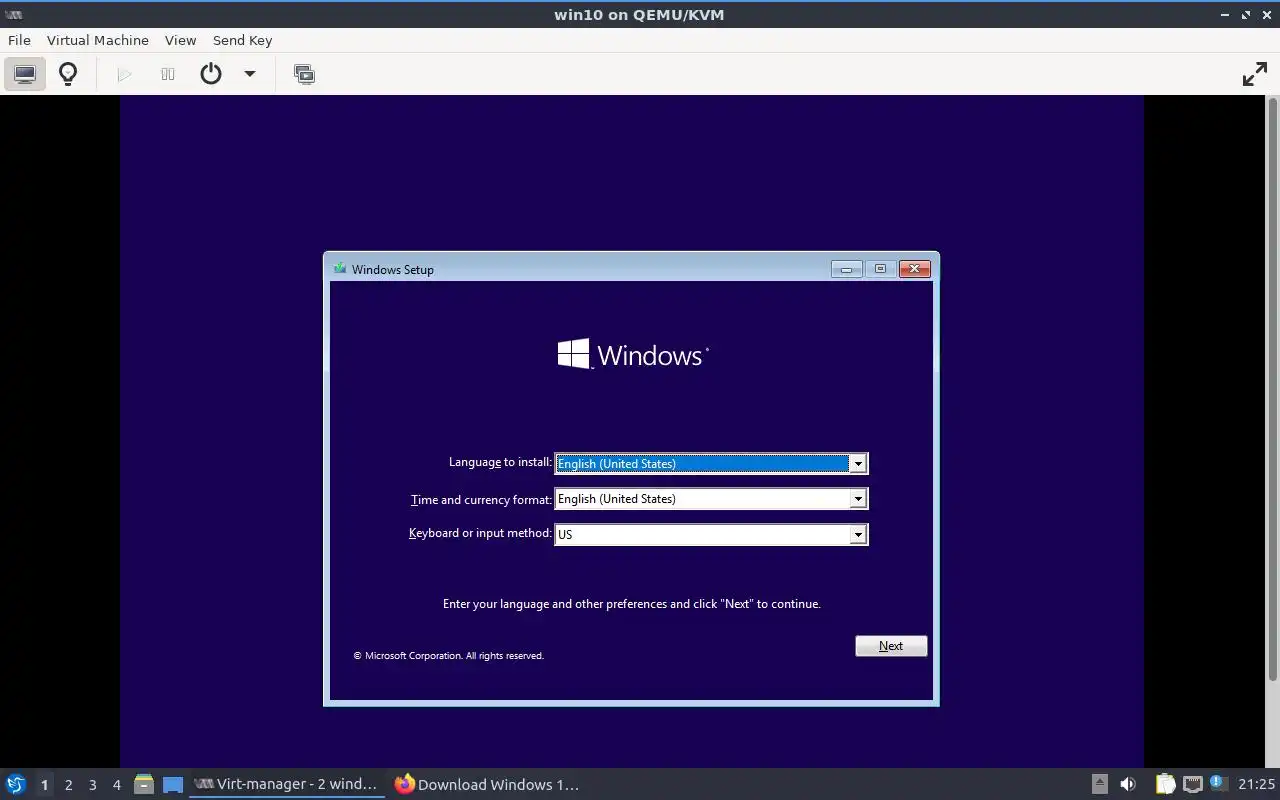
Task: Click the taskbar clock showing 21:25
Action: pos(1256,785)
